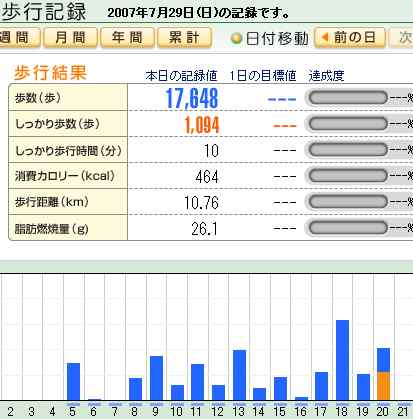Click the しっかり歩数 achievement progress bar
The width and height of the screenshot is (413, 419).
tap(348, 124)
